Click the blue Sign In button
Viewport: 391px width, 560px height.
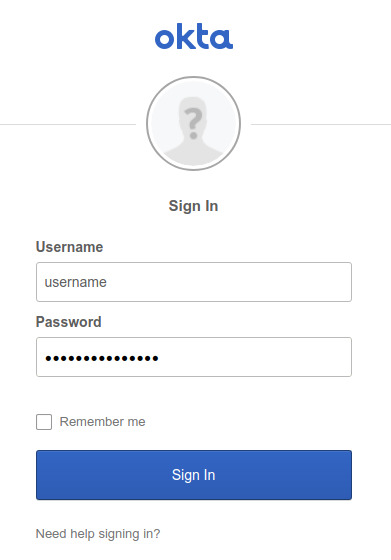(x=194, y=475)
